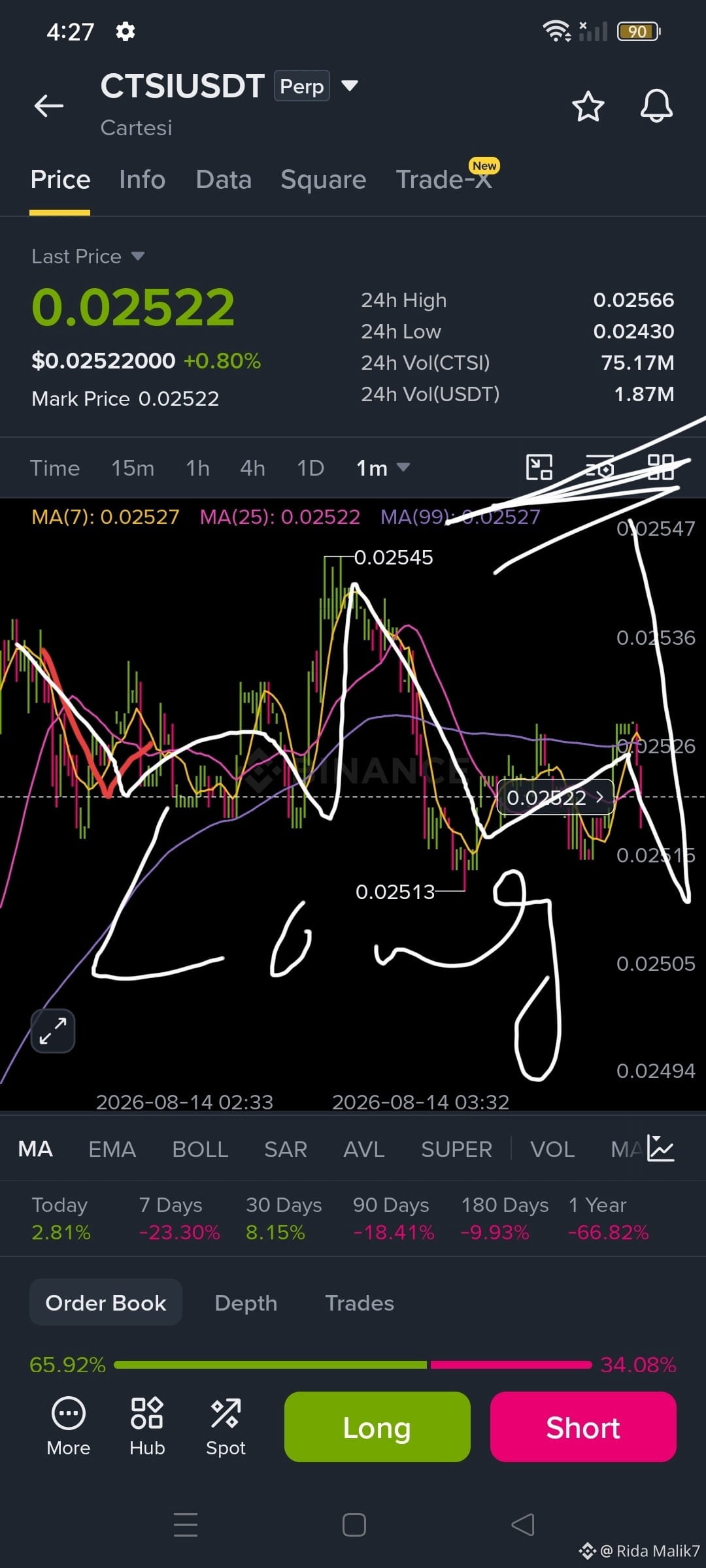Tap the long/short ratio bar
Screen dimensions: 706x1568
[353, 1365]
